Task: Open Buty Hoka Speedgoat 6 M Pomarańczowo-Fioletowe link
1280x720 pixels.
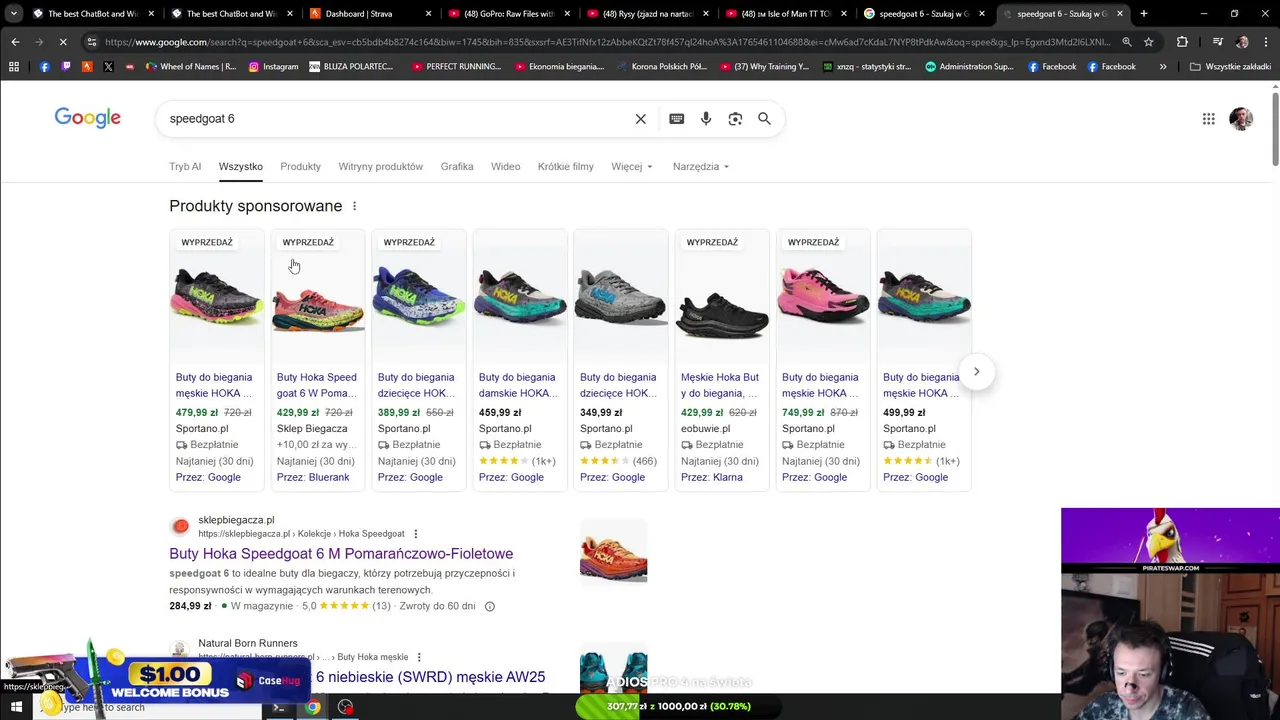Action: (x=341, y=554)
